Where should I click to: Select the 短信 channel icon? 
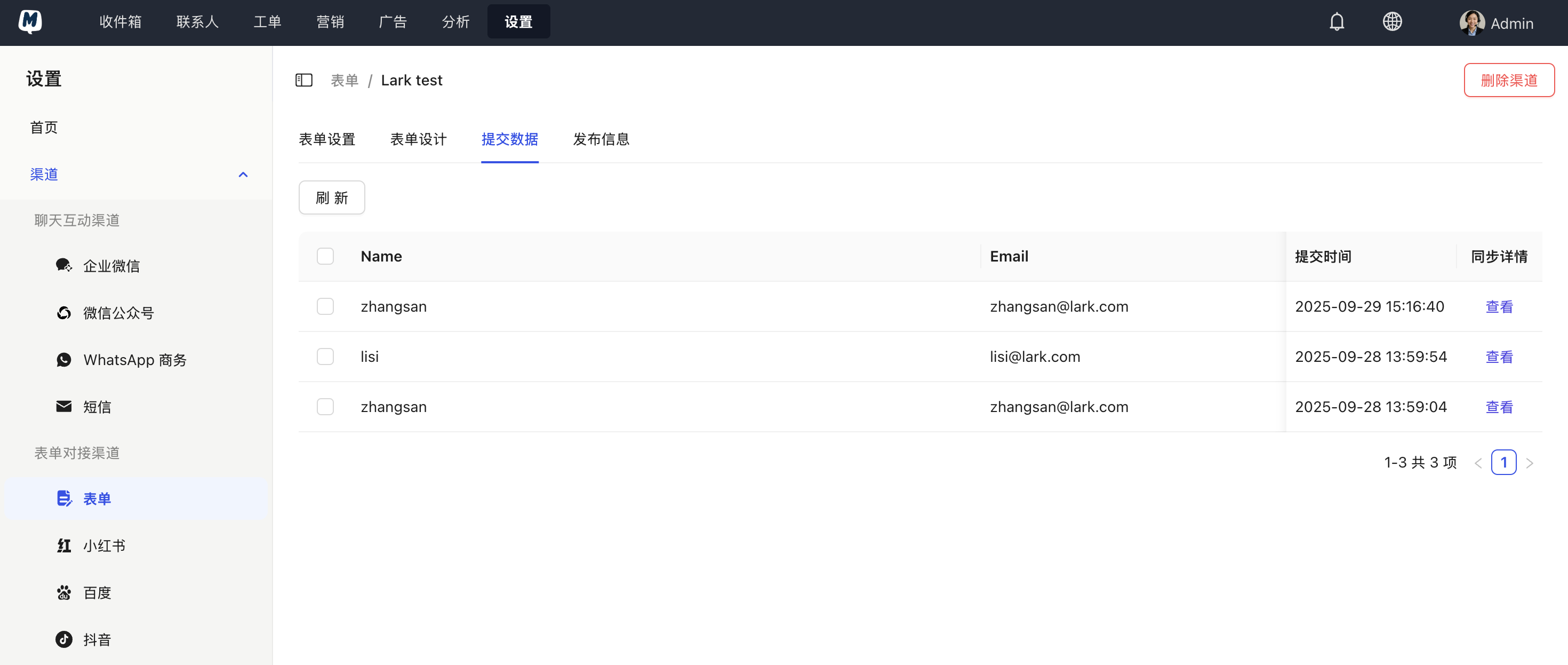pyautogui.click(x=64, y=406)
